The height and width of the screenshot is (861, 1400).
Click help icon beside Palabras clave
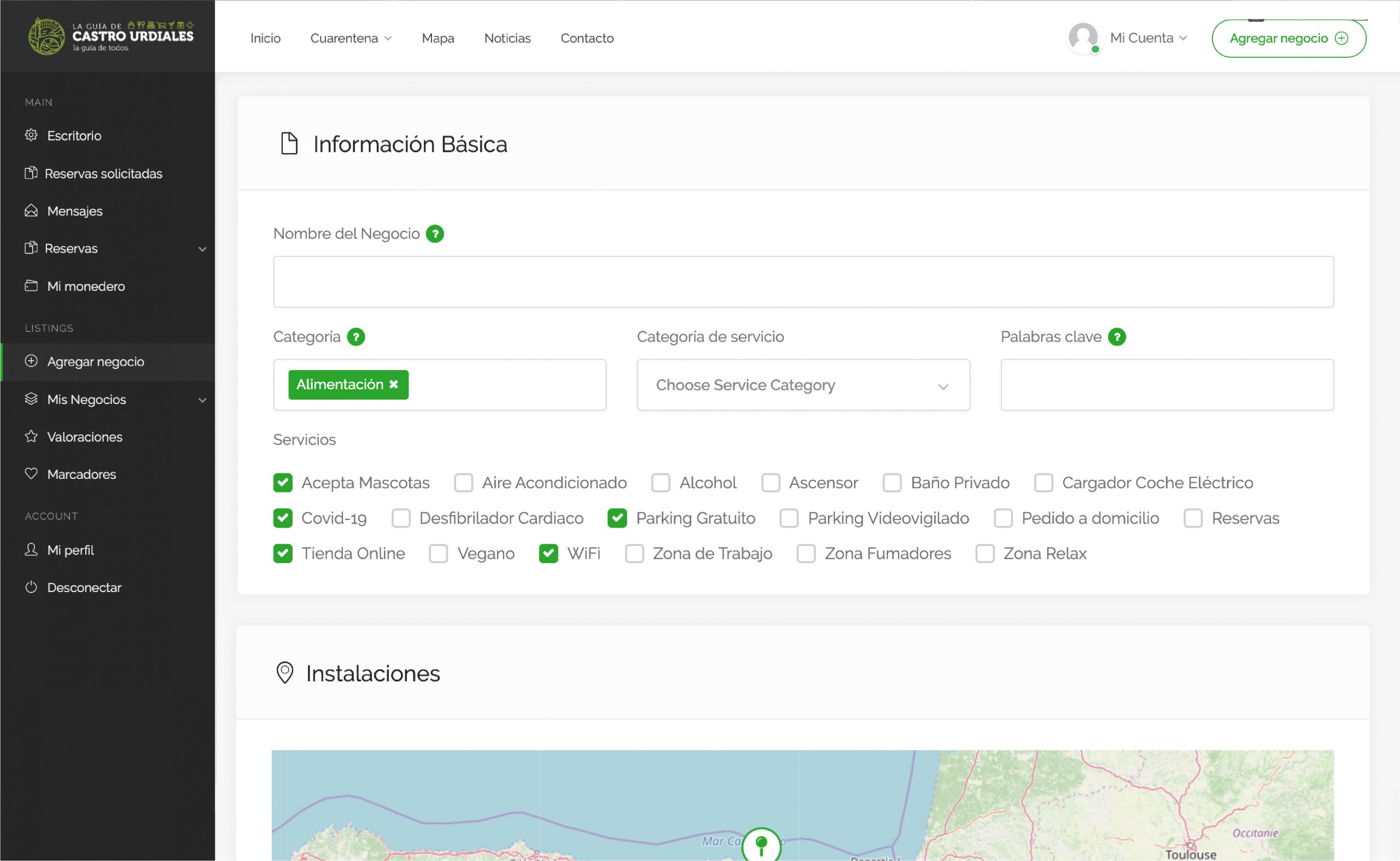pyautogui.click(x=1117, y=337)
